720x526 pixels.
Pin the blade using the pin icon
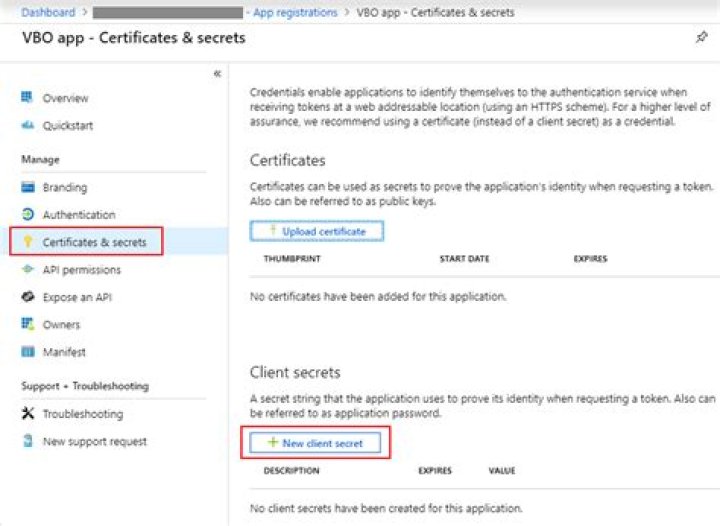click(x=701, y=38)
